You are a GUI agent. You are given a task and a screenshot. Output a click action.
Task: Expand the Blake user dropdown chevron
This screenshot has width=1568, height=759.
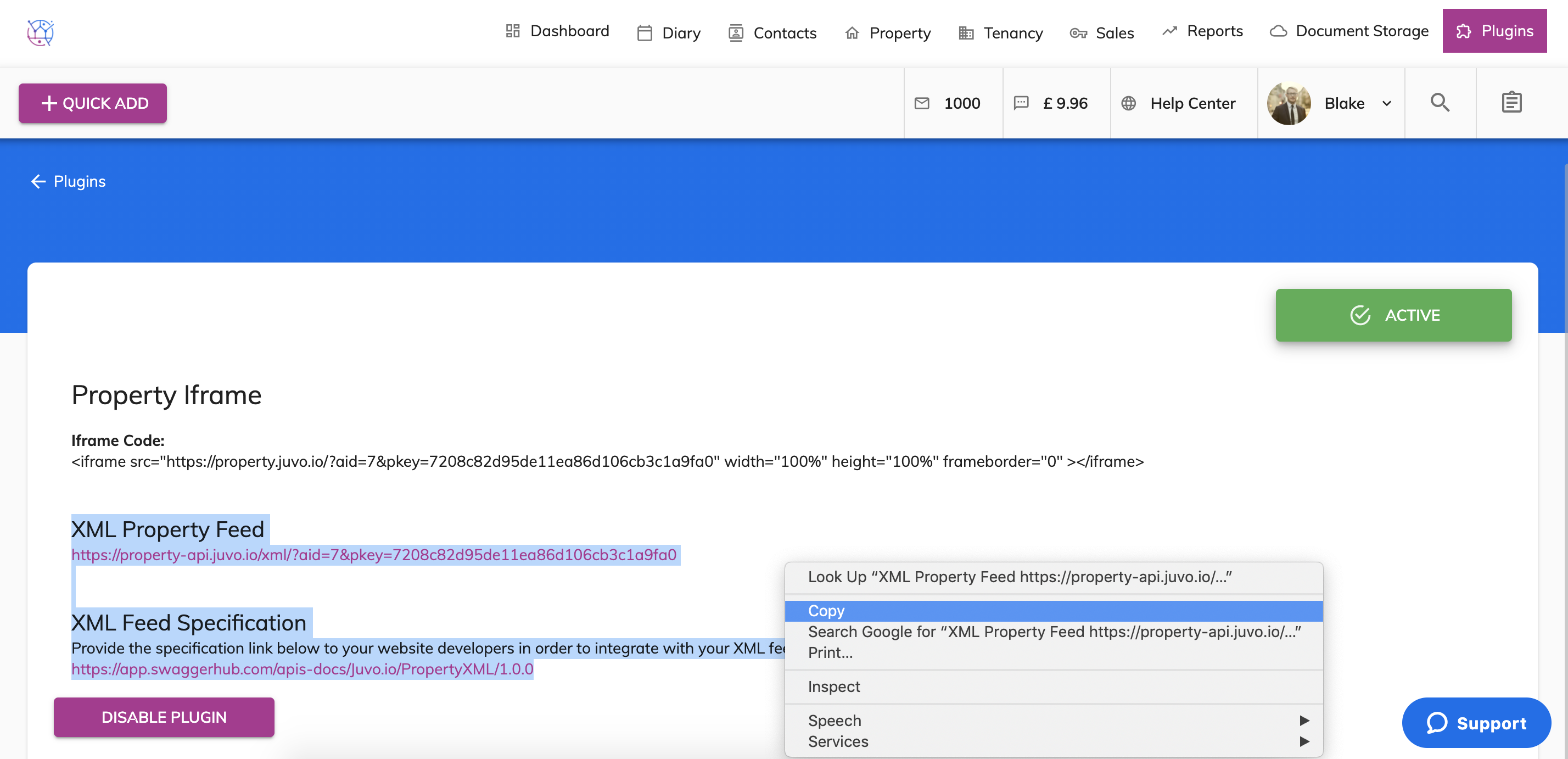[1387, 103]
